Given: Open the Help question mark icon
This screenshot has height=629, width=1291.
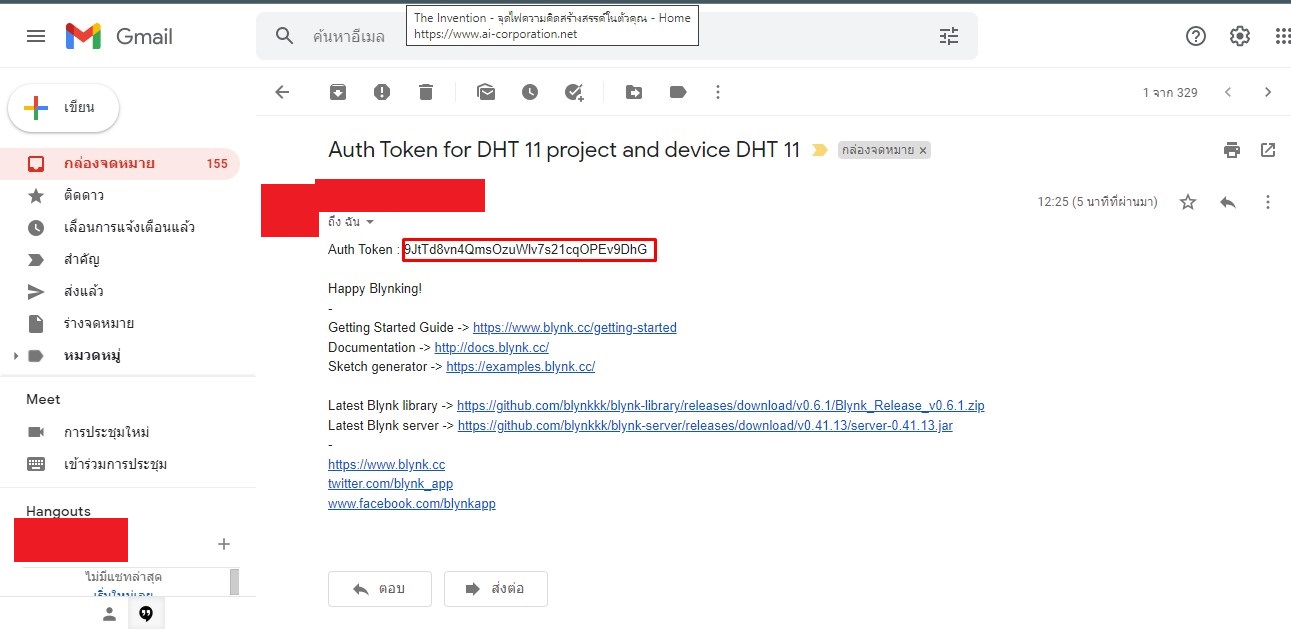Looking at the screenshot, I should point(1196,36).
